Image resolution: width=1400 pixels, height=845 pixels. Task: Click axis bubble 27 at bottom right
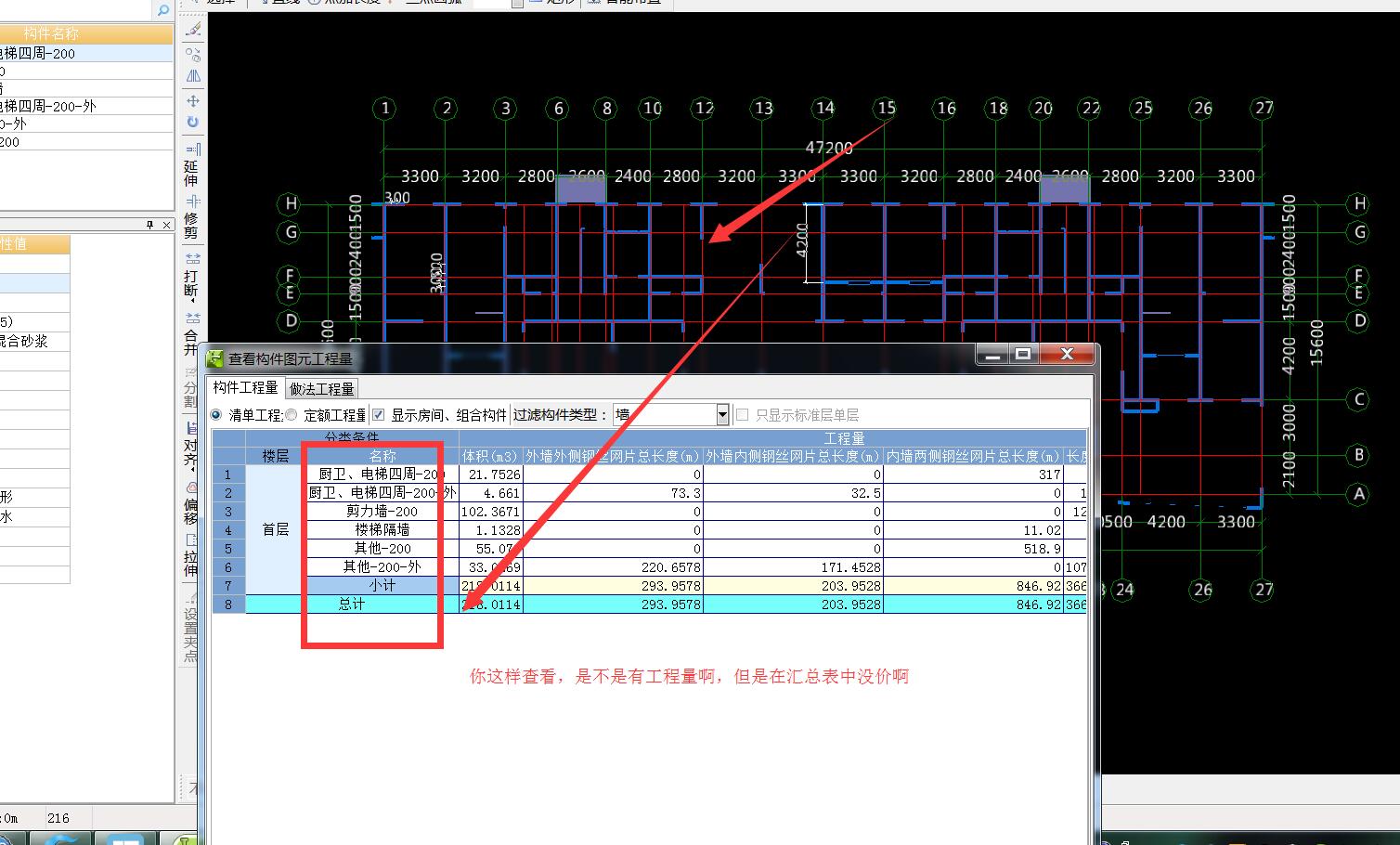(x=1264, y=589)
